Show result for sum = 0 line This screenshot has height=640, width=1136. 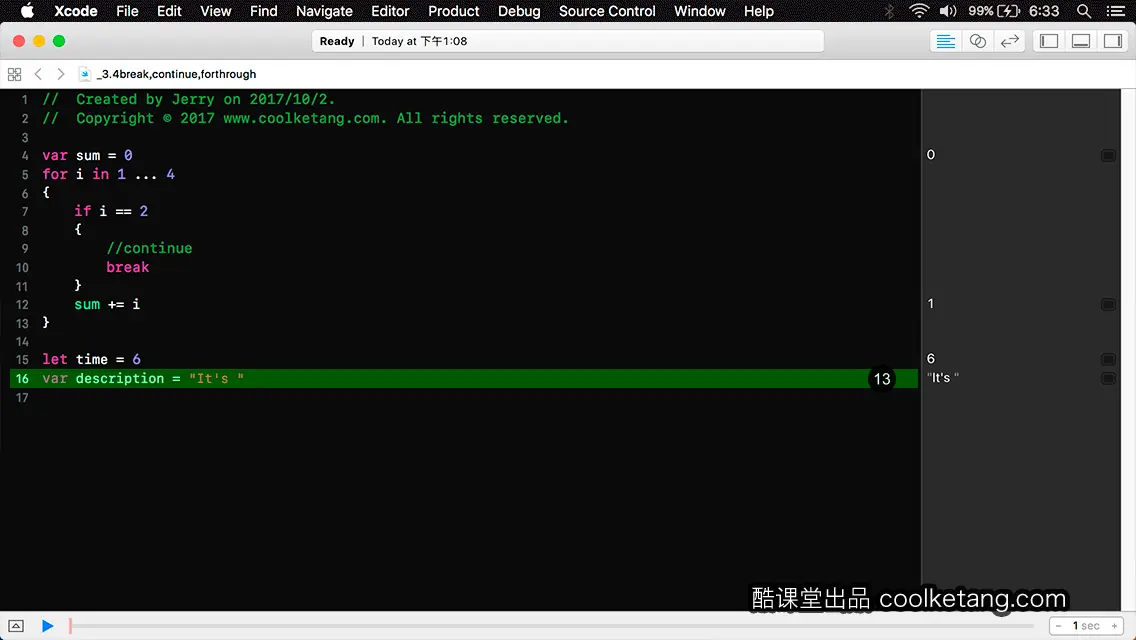point(1108,155)
